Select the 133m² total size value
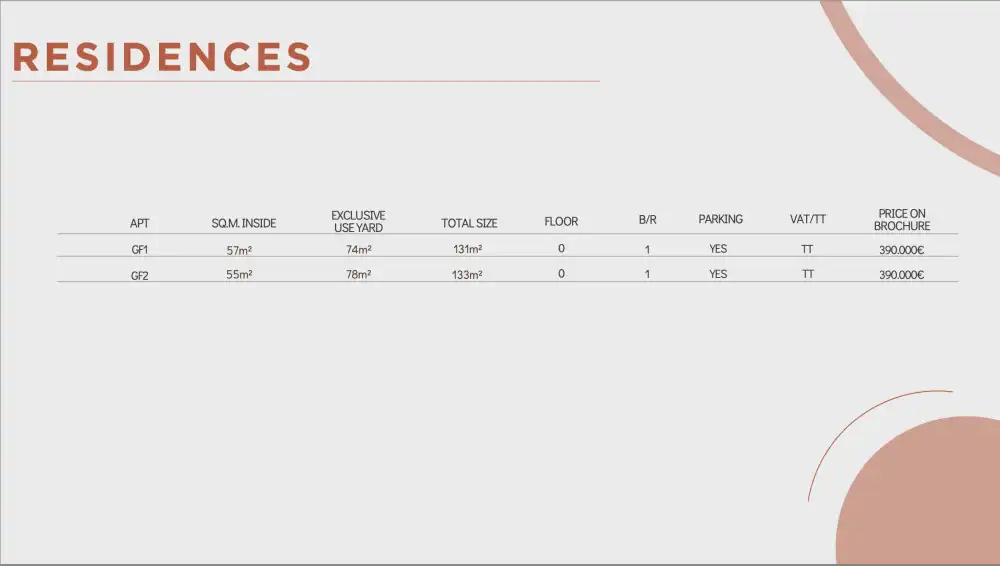Screen dimensions: 1000x566 pos(467,275)
